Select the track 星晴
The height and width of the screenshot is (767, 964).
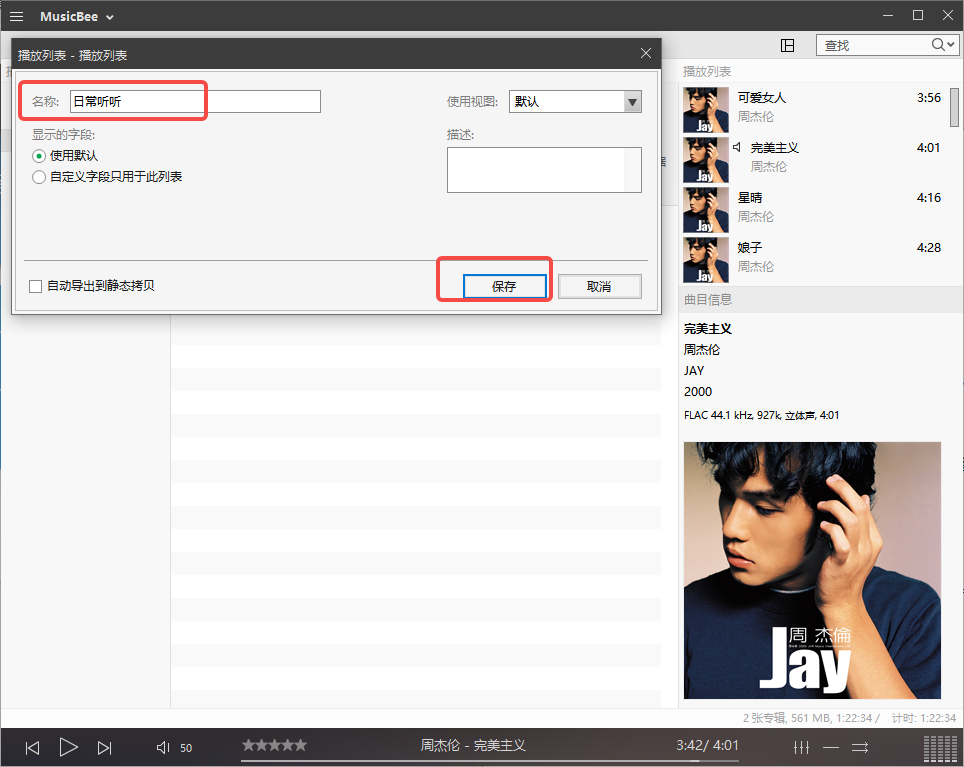click(814, 210)
